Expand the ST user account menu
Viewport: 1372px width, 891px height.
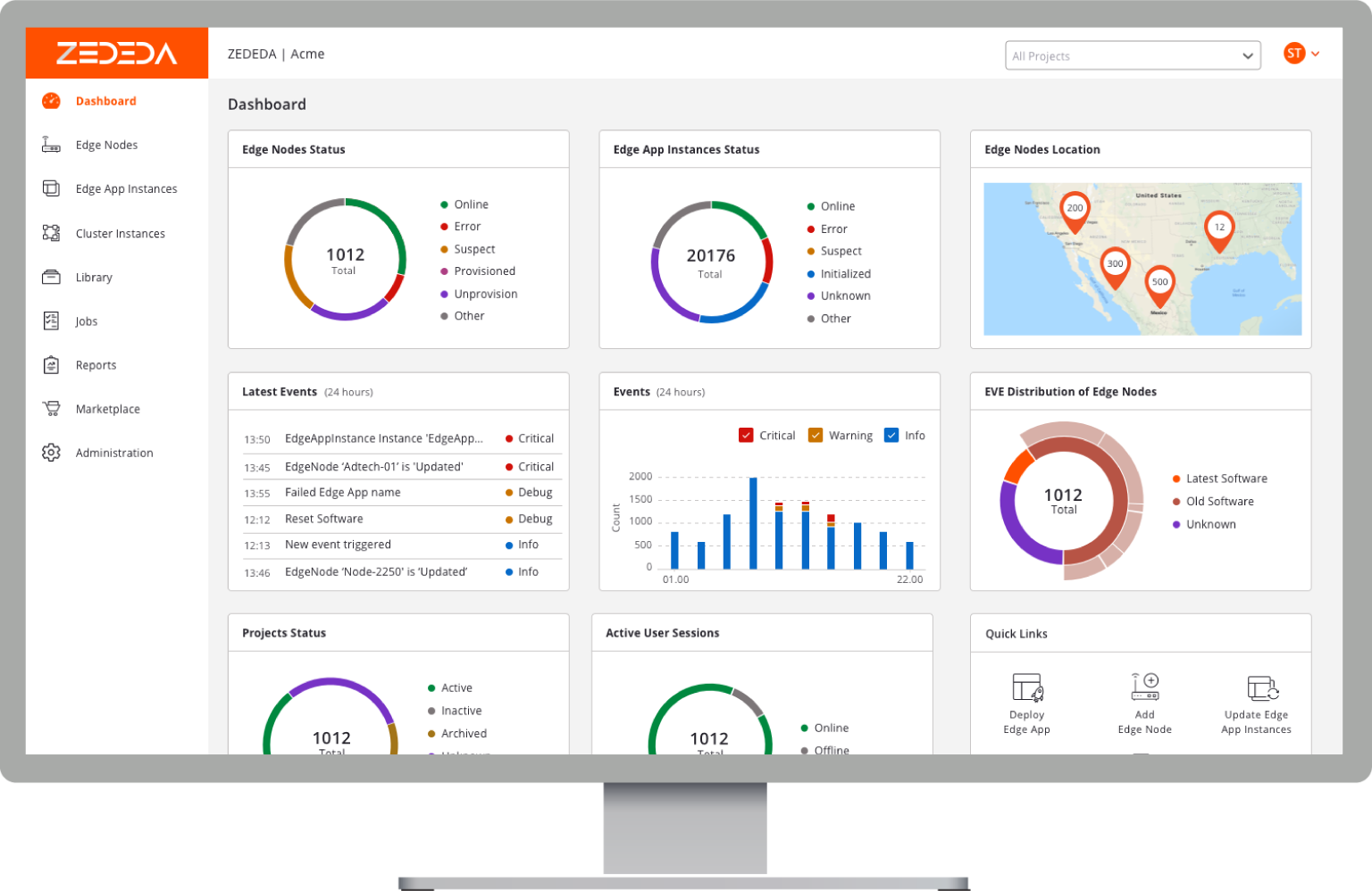tap(1301, 54)
